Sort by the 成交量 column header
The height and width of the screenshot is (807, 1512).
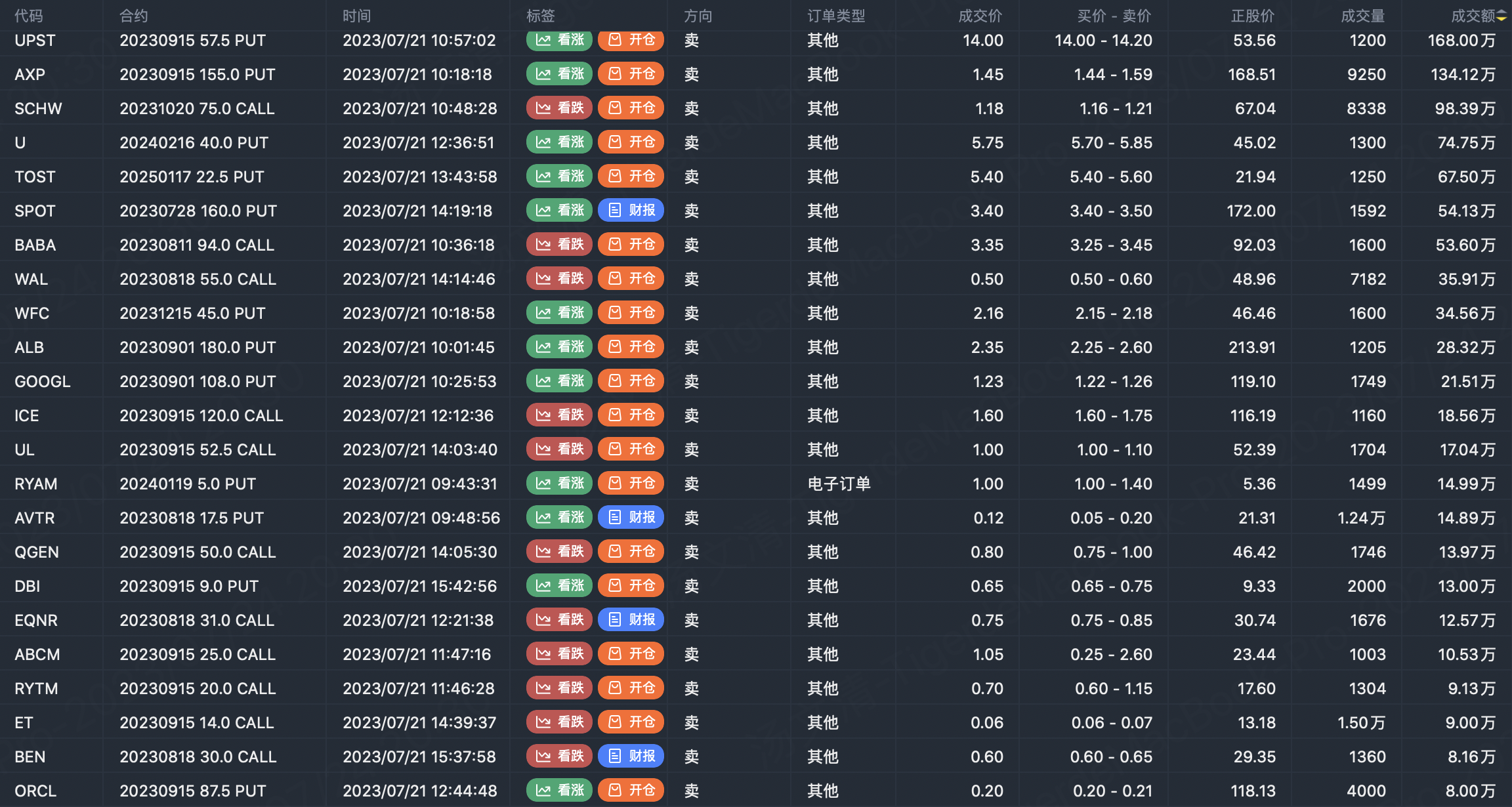(x=1362, y=16)
